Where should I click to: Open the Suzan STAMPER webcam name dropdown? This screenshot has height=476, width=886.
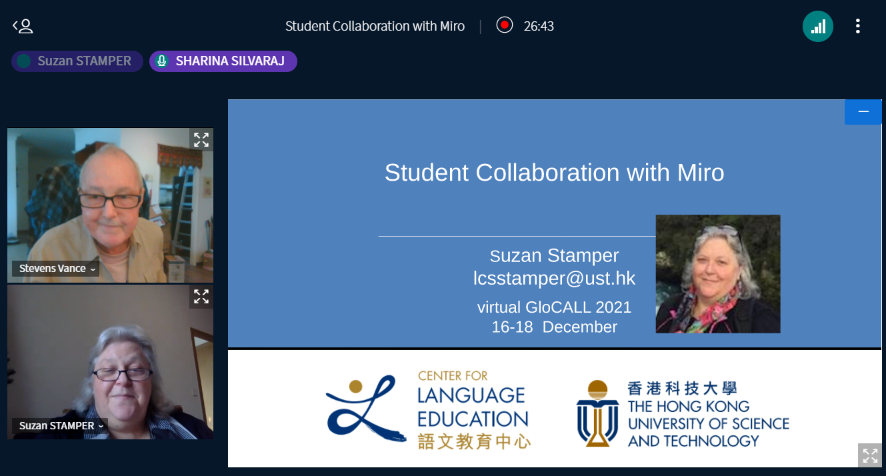coord(61,426)
